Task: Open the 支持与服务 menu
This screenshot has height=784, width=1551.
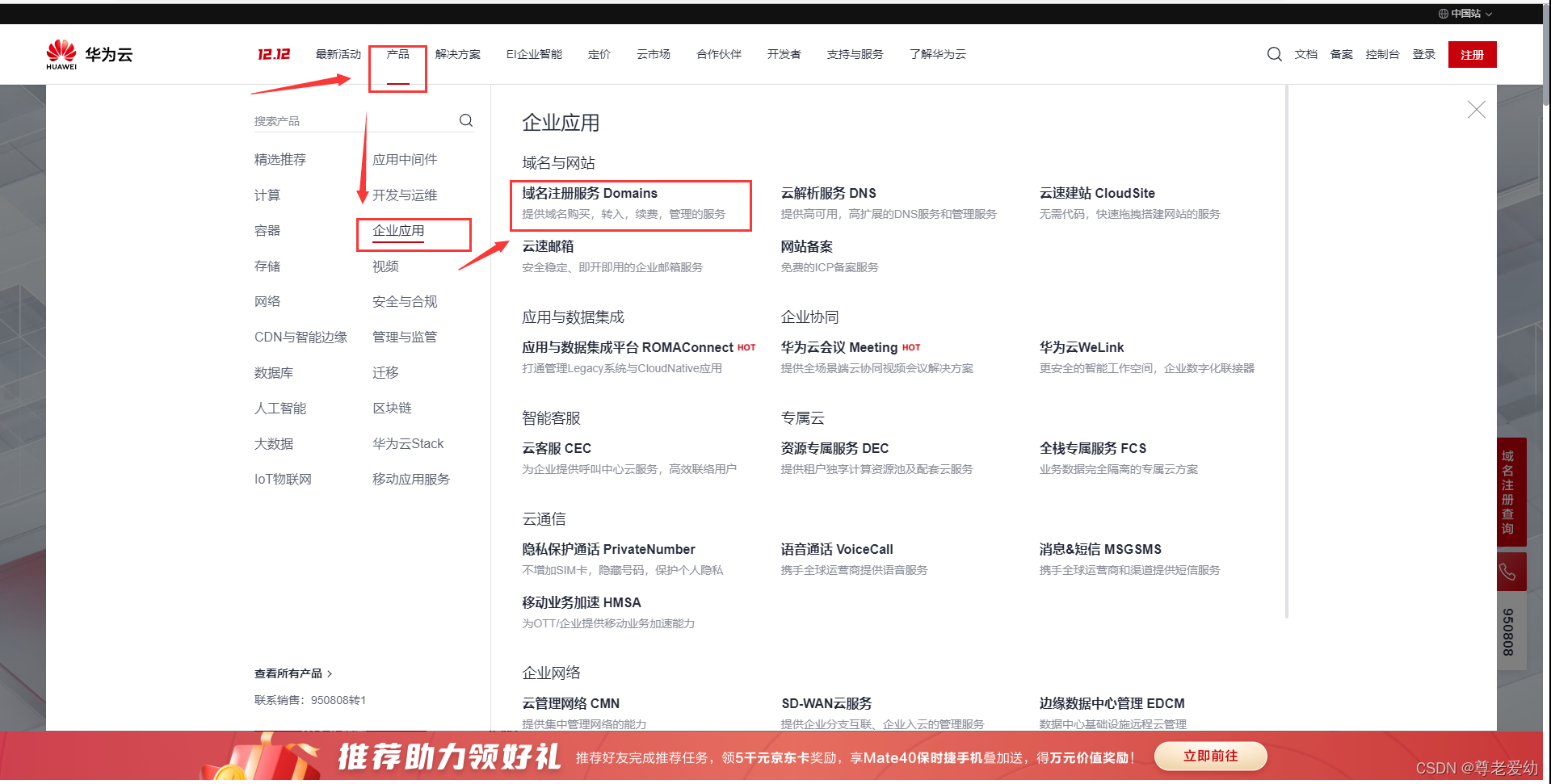Action: [x=855, y=54]
